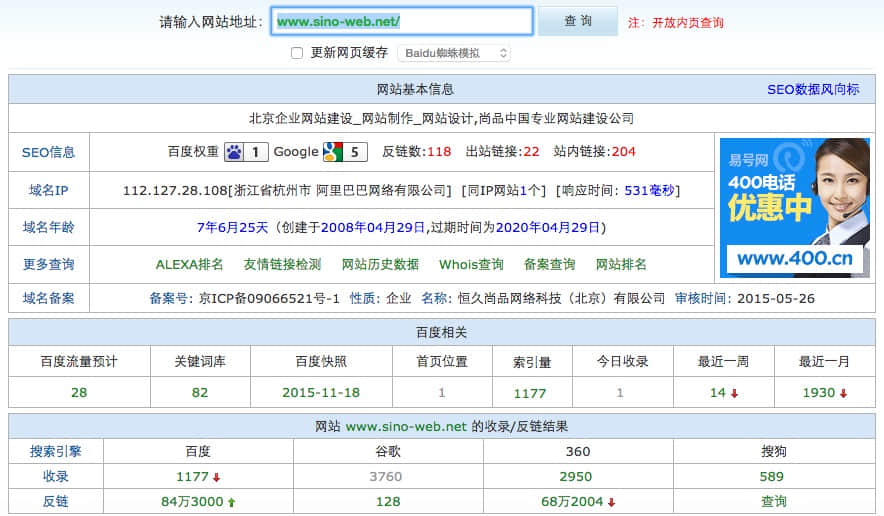
Task: Click the Baidu 收录 value 1177
Action: click(x=192, y=477)
